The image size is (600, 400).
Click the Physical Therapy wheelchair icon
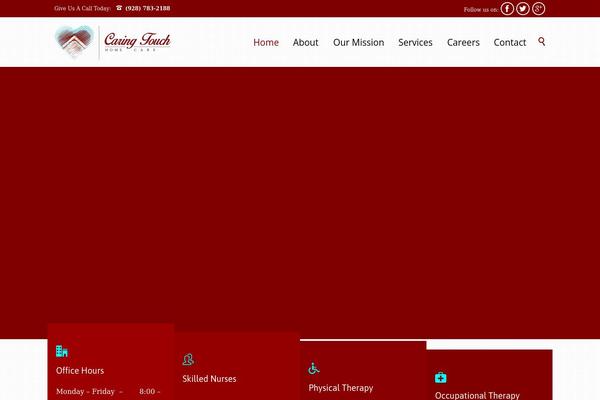pos(314,368)
